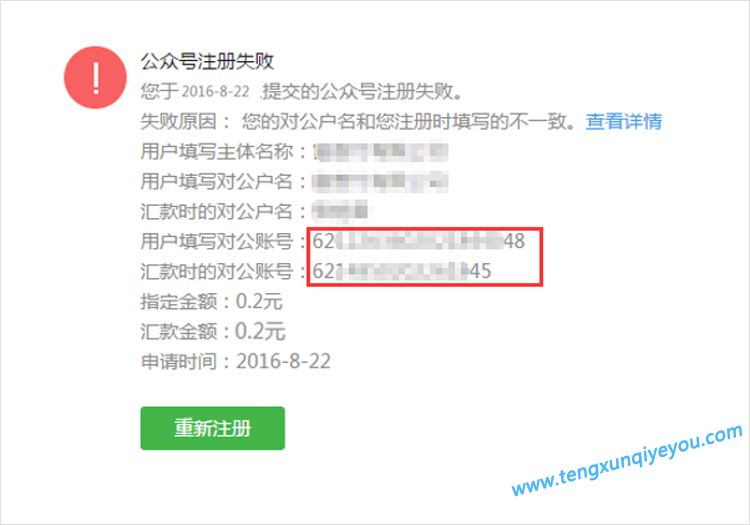This screenshot has height=525, width=750.
Task: Click the account number ending in 48
Action: [x=419, y=241]
